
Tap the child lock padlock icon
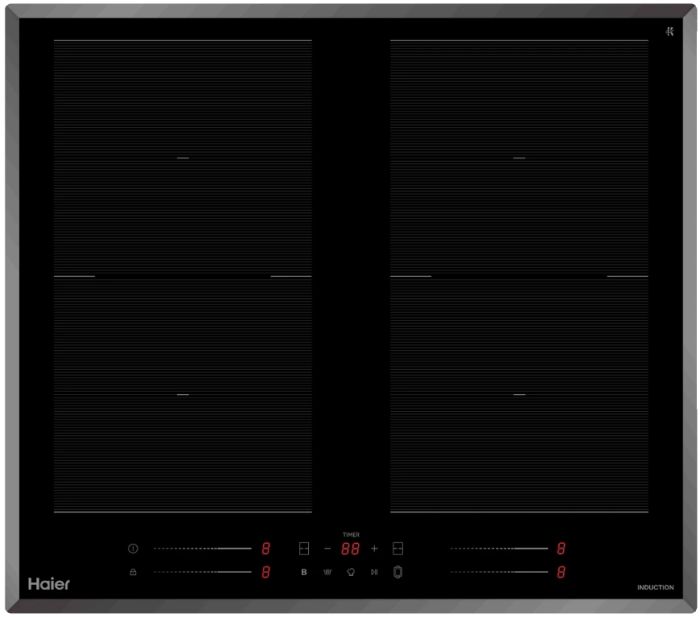pos(132,572)
